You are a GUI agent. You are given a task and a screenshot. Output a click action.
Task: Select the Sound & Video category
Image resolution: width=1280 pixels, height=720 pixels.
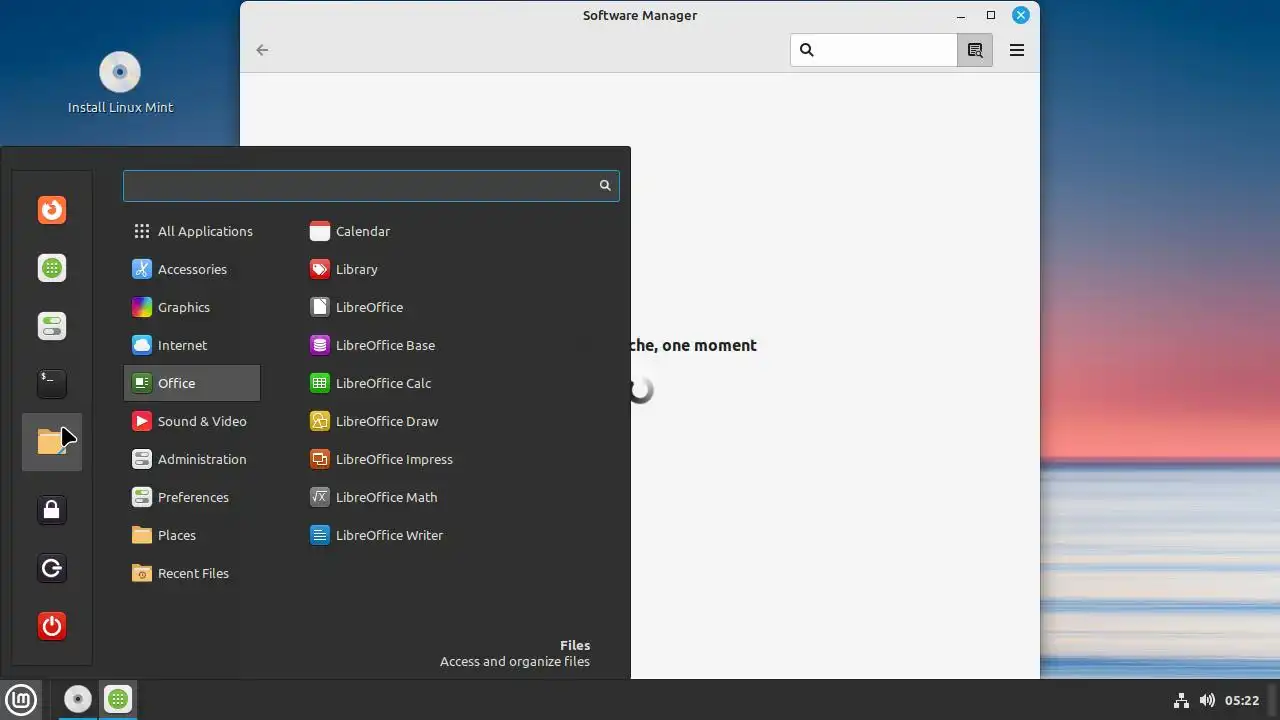[x=192, y=421]
